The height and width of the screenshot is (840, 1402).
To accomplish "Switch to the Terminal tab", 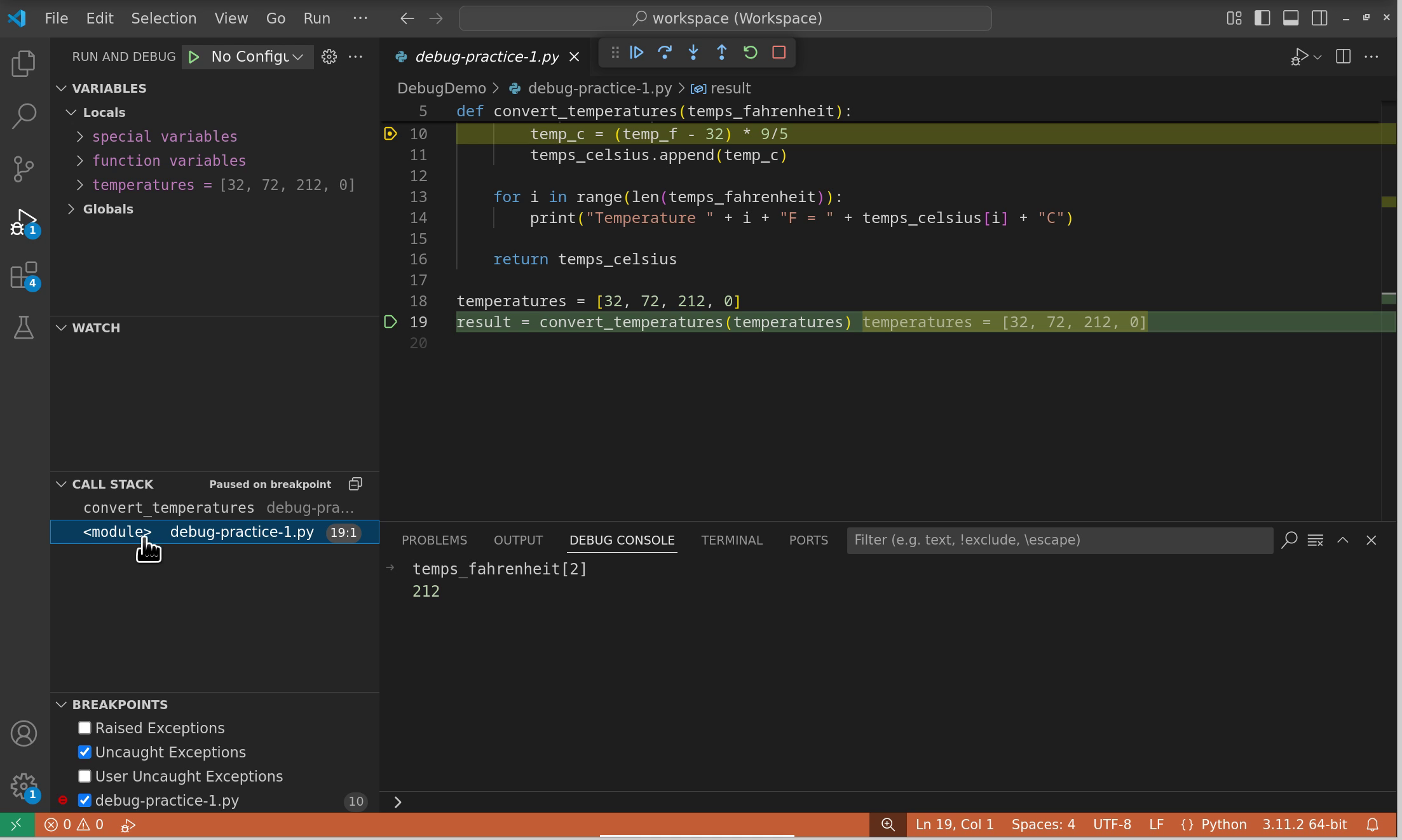I will coord(732,540).
